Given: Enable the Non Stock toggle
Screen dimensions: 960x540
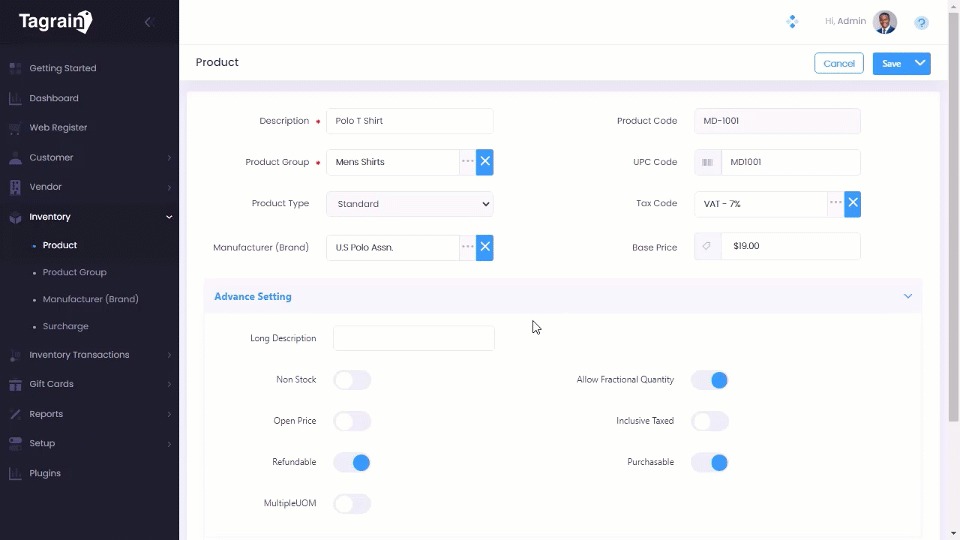Looking at the screenshot, I should 352,380.
